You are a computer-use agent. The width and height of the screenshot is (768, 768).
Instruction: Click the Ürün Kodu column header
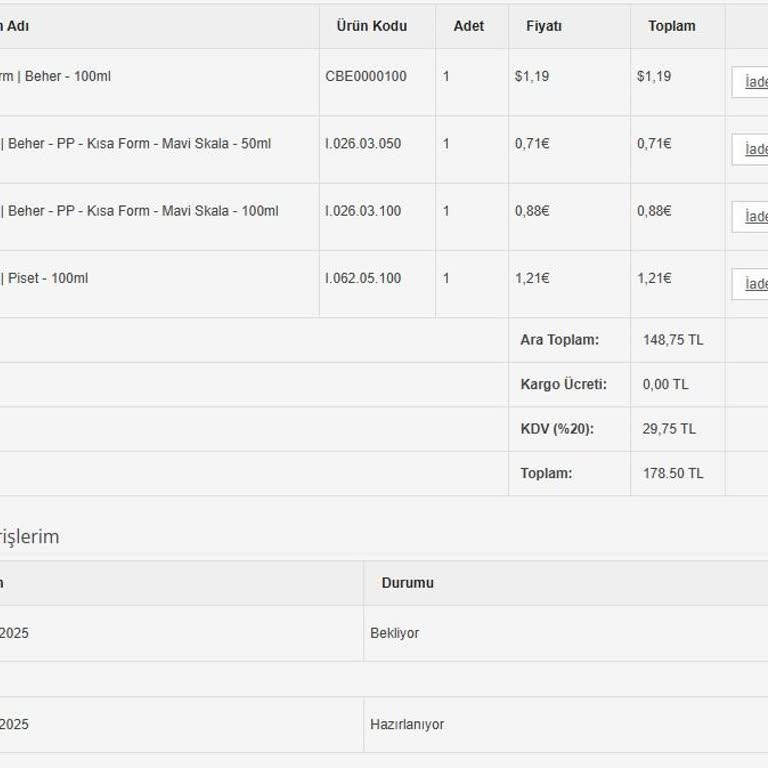pos(371,26)
